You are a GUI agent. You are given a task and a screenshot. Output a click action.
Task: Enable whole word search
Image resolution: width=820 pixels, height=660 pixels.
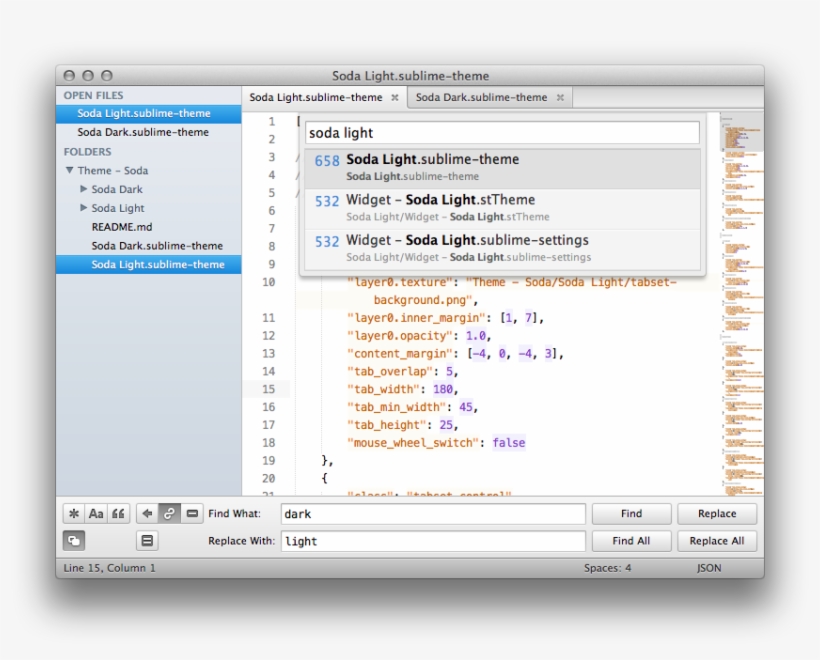tap(120, 513)
